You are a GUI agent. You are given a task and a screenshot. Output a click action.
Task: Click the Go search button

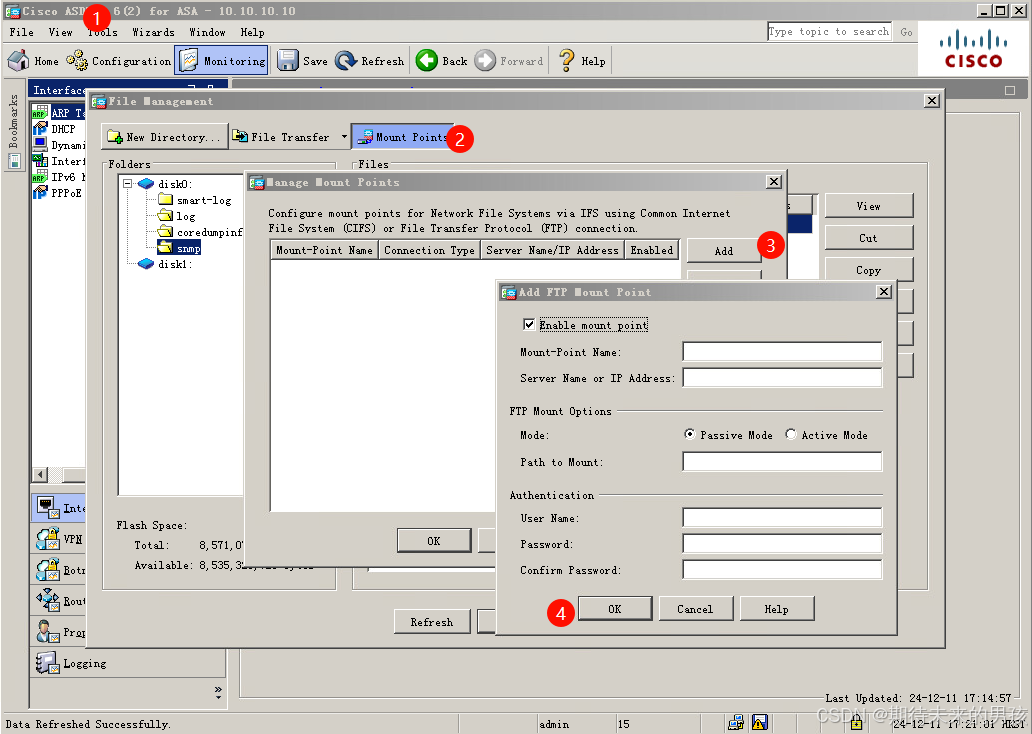tap(906, 32)
